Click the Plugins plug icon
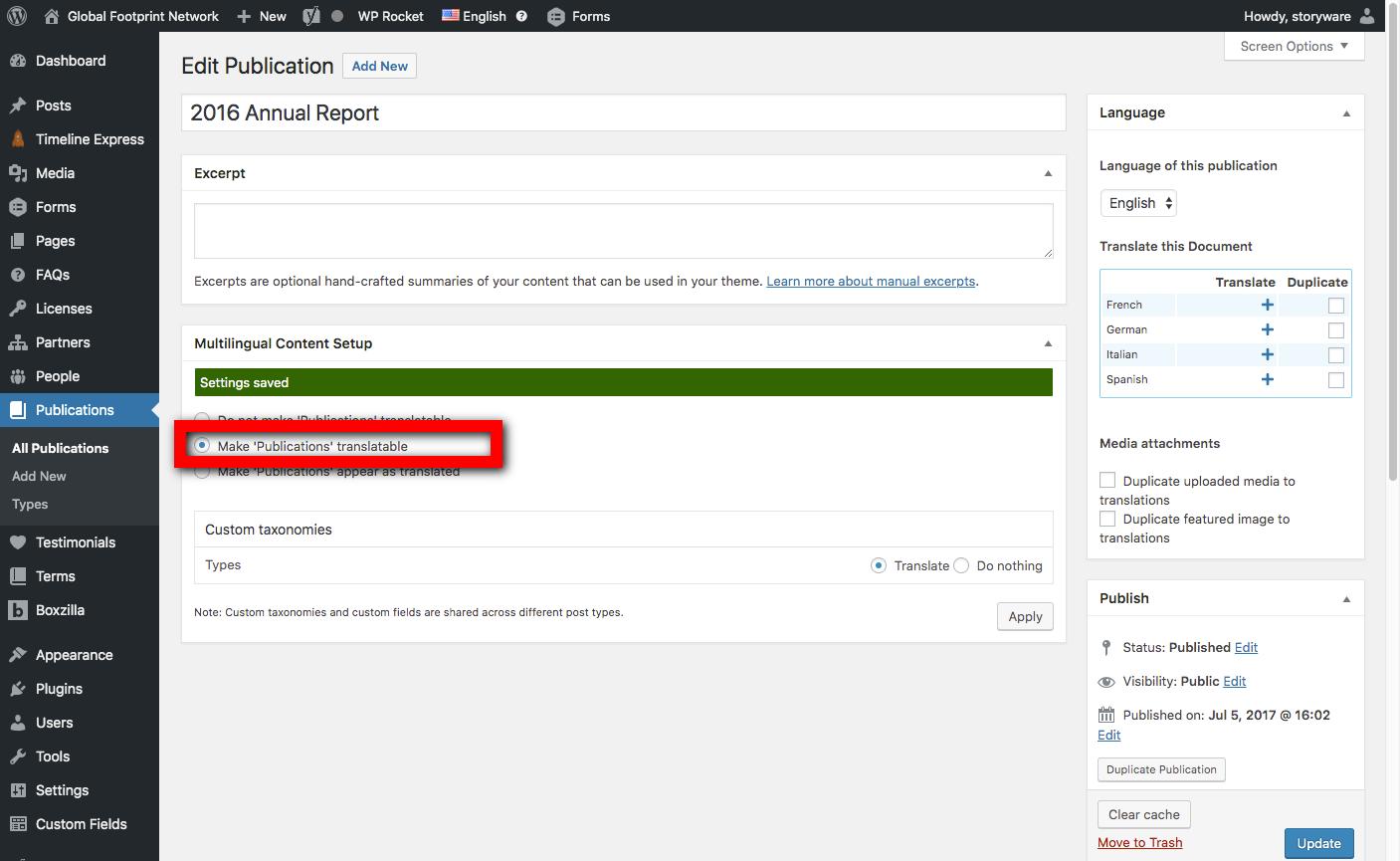The width and height of the screenshot is (1400, 861). pyautogui.click(x=17, y=689)
